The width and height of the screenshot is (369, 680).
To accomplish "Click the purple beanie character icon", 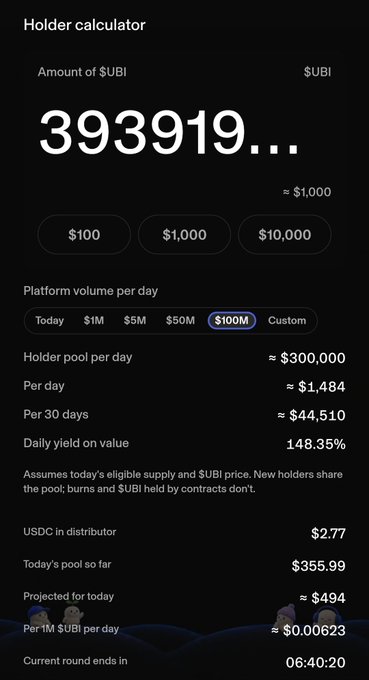I will click(x=287, y=614).
